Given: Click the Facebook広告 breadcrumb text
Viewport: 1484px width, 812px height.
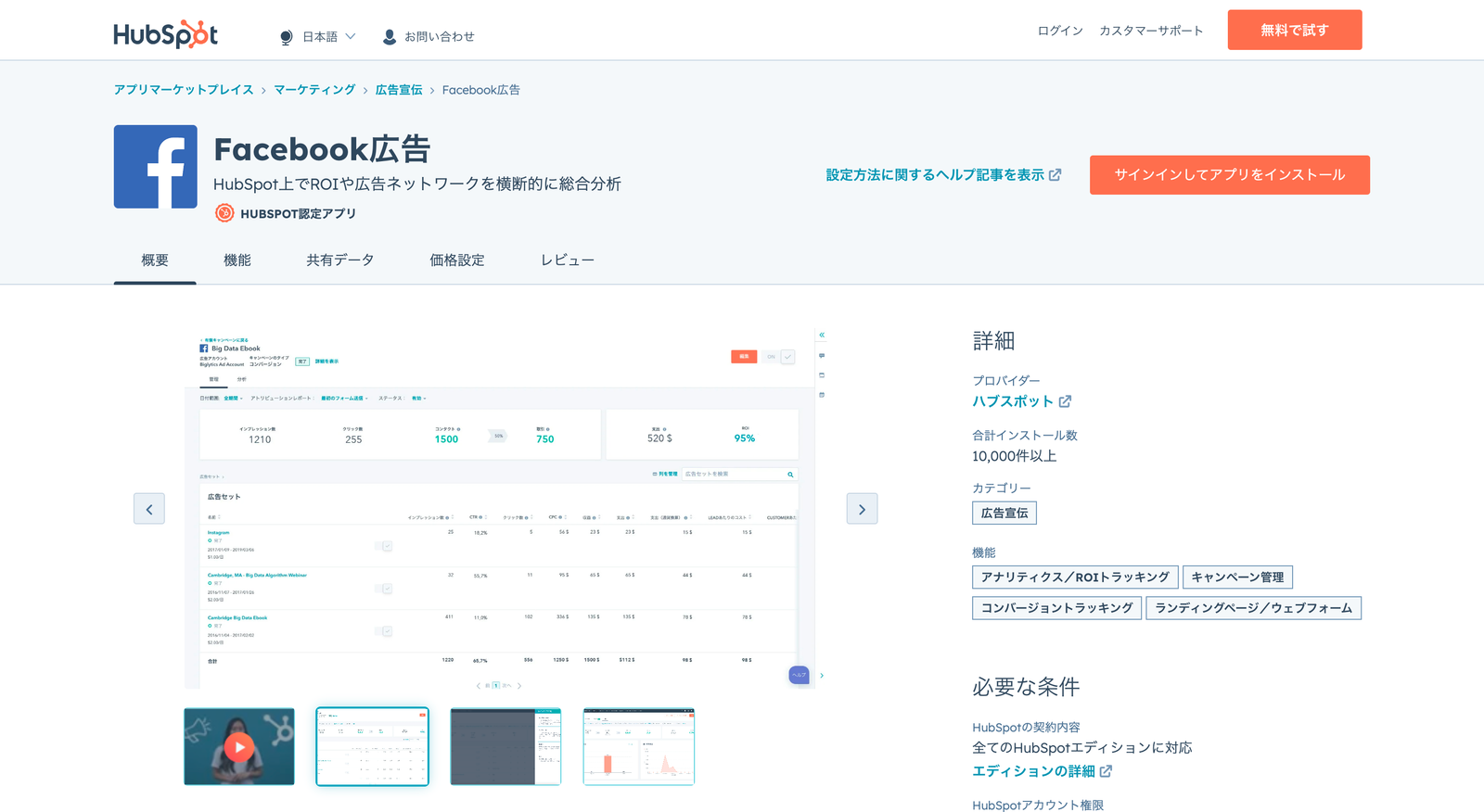Looking at the screenshot, I should pos(480,90).
